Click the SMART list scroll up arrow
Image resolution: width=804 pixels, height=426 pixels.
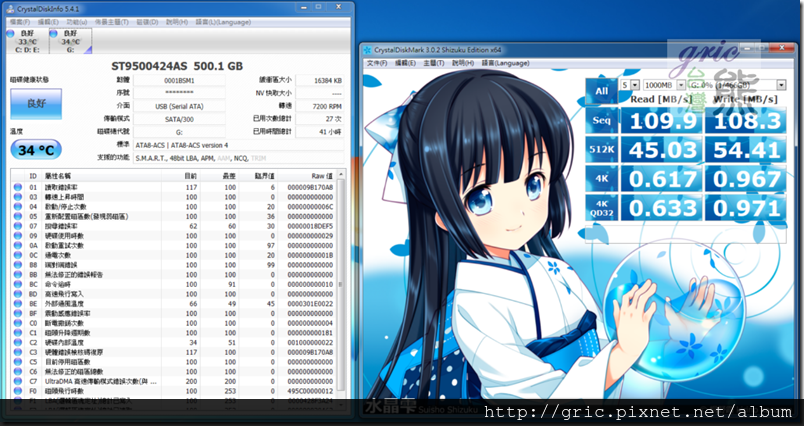point(341,175)
